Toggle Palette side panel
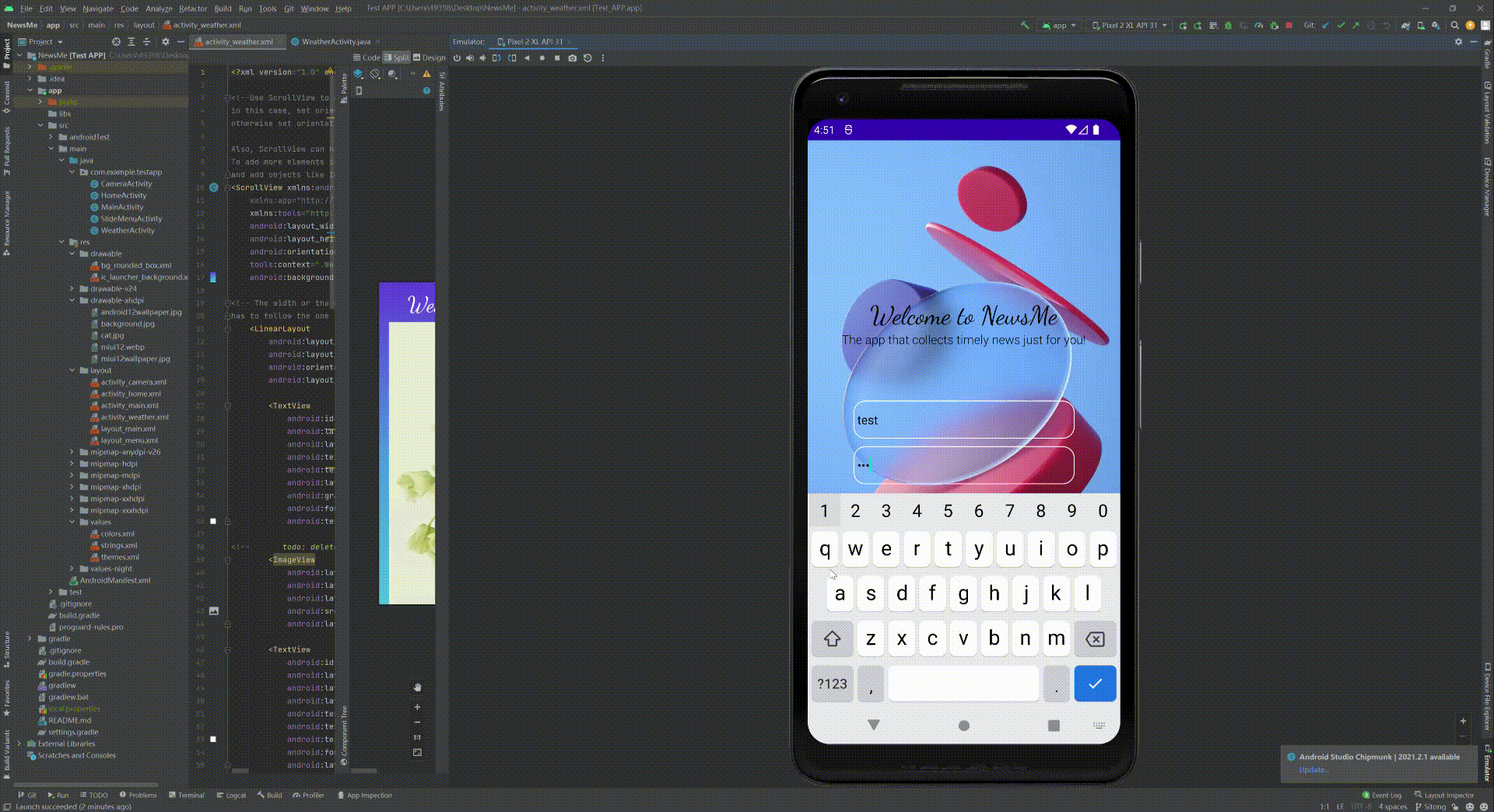1494x812 pixels. (344, 88)
